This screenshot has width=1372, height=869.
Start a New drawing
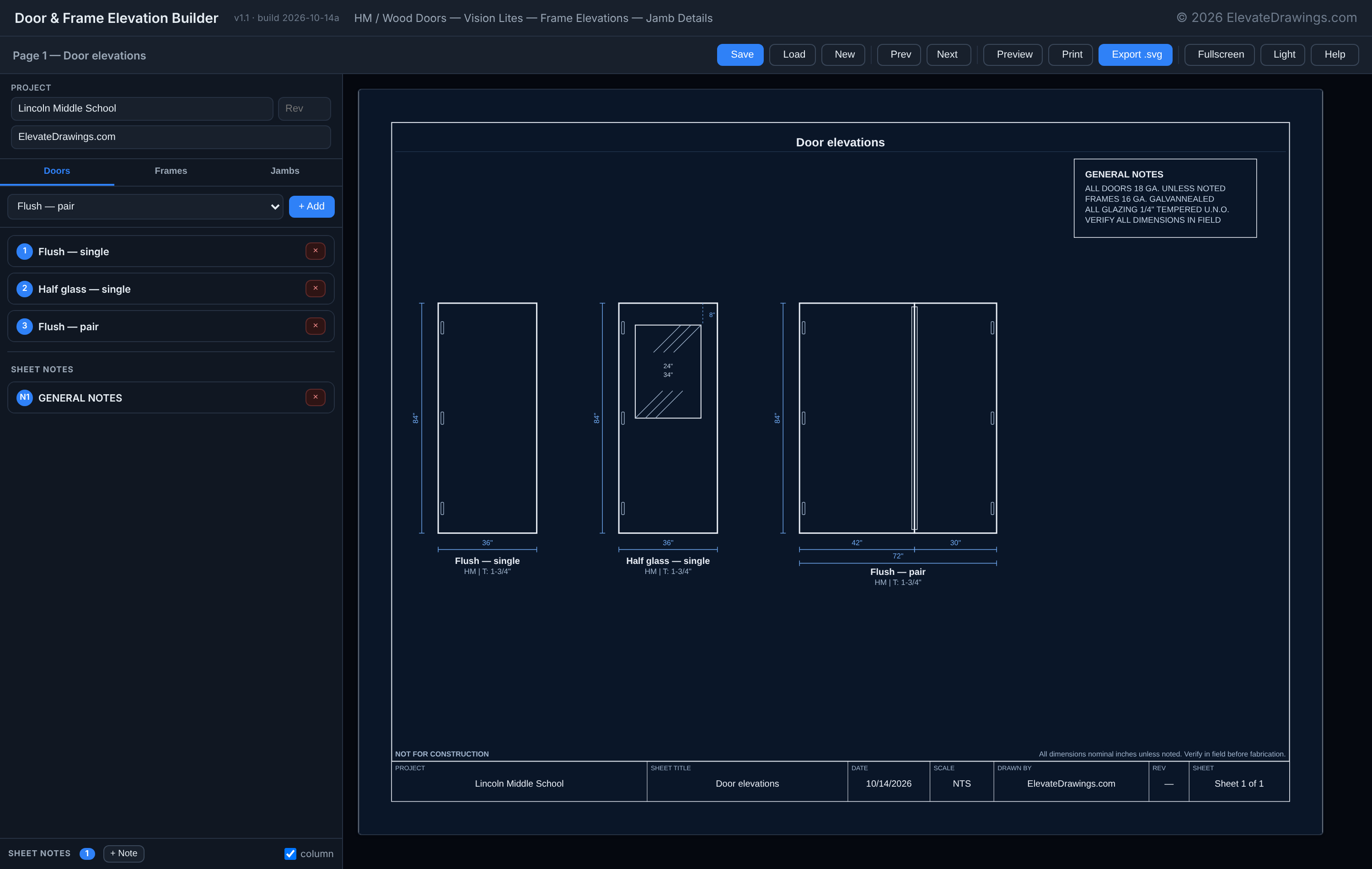(843, 55)
